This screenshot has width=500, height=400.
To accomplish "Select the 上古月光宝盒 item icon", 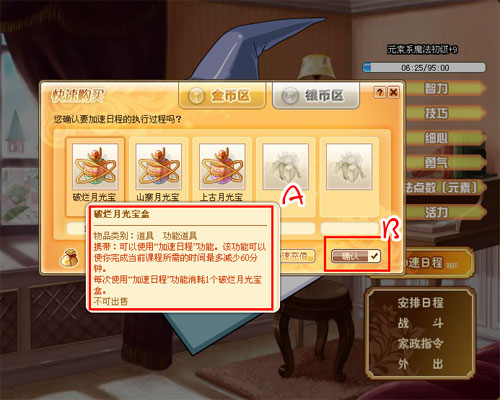I will tap(222, 166).
